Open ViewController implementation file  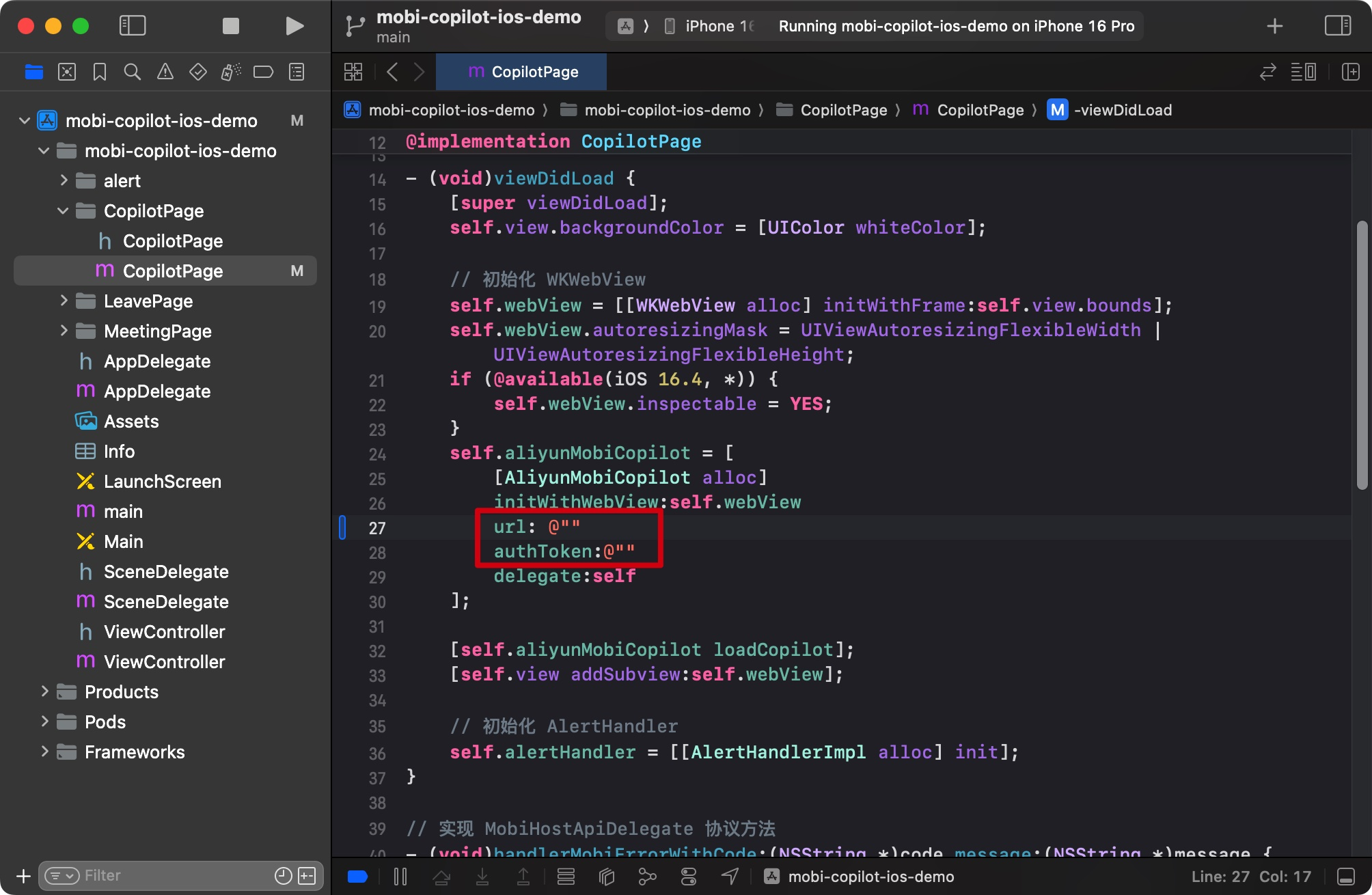point(165,662)
